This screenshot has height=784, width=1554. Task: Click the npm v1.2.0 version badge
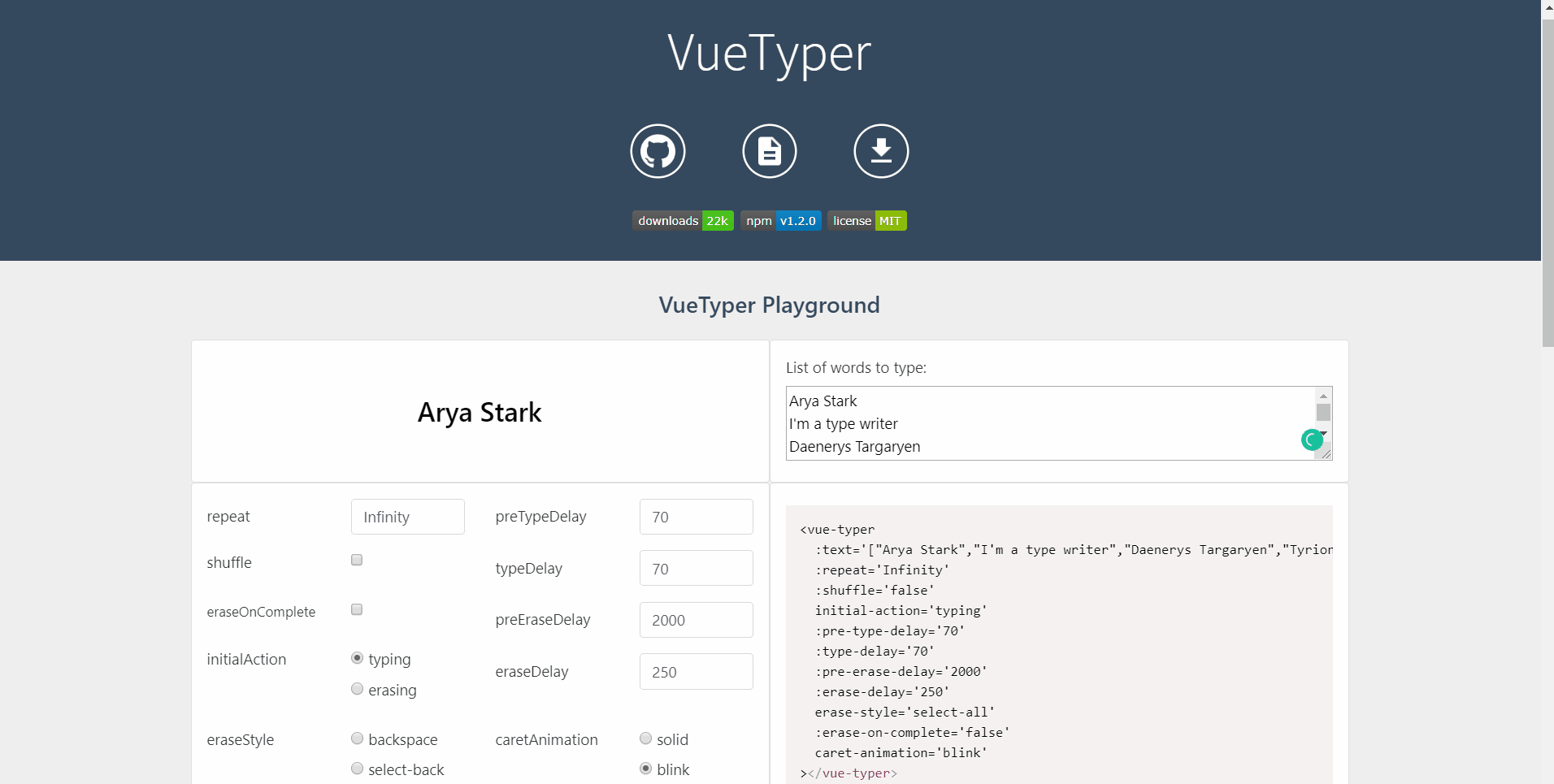780,220
